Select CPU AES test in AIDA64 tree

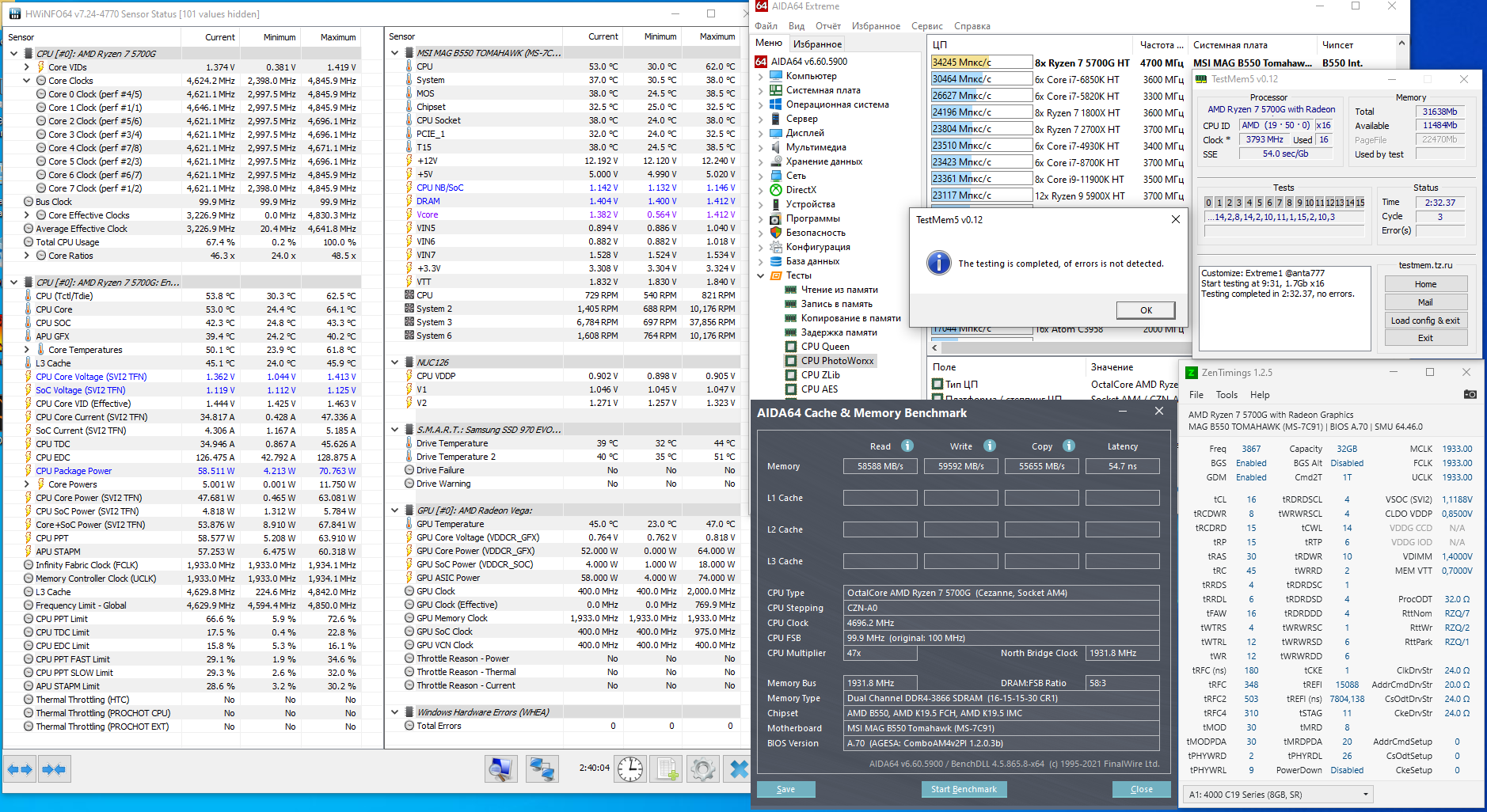819,389
